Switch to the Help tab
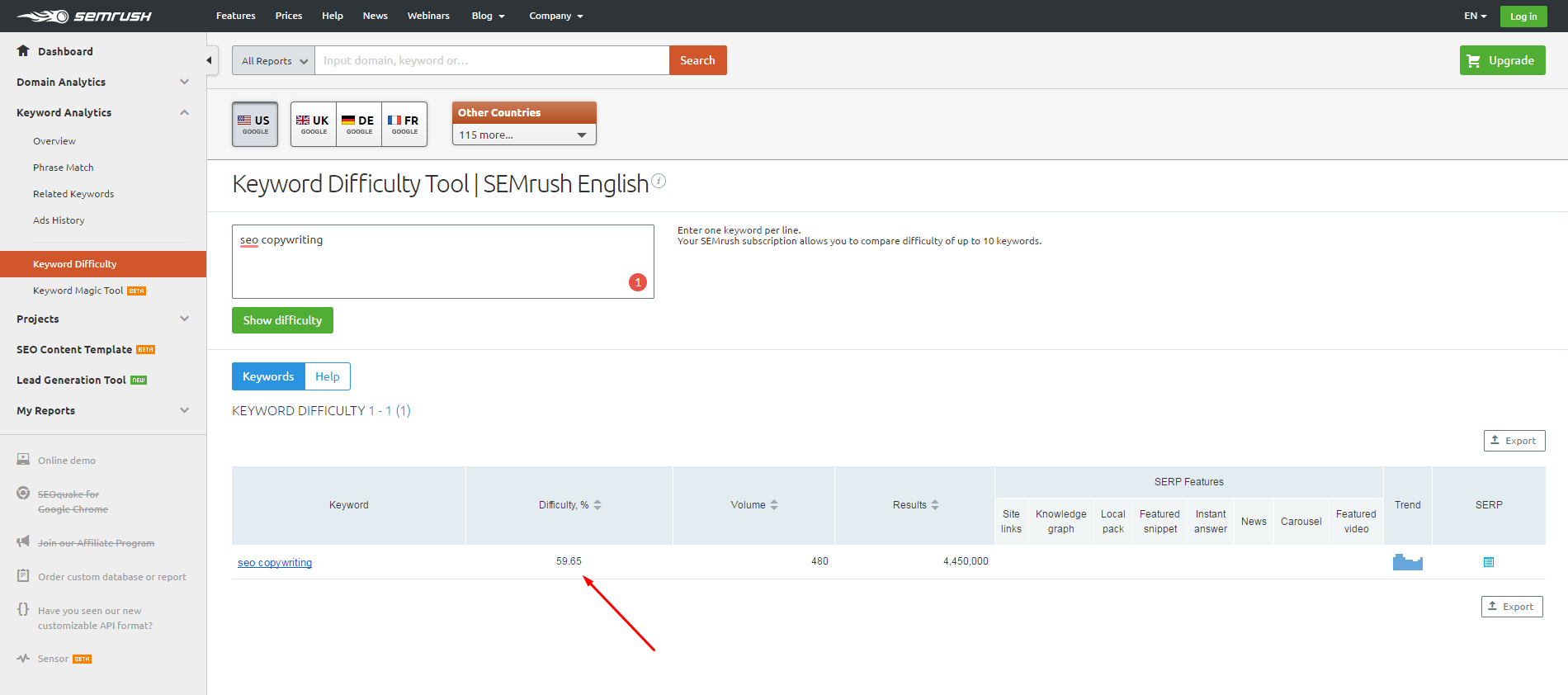1568x695 pixels. point(327,376)
